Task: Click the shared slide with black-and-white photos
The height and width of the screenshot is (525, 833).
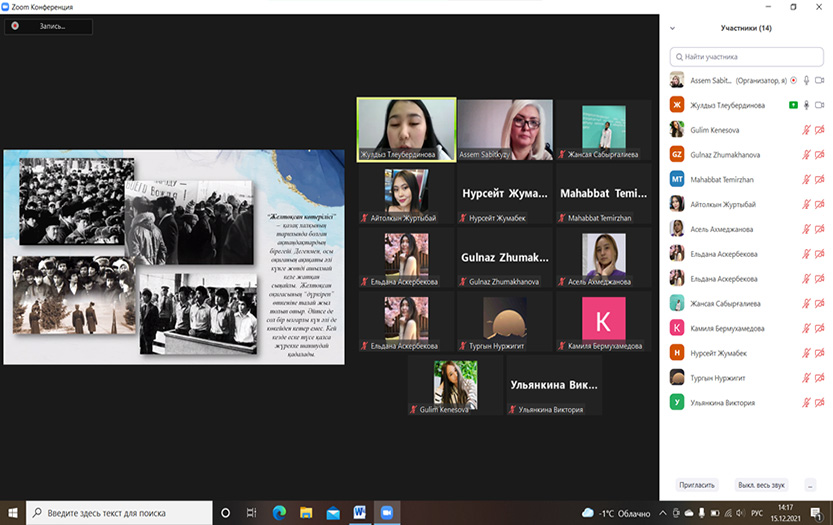Action: click(x=174, y=257)
